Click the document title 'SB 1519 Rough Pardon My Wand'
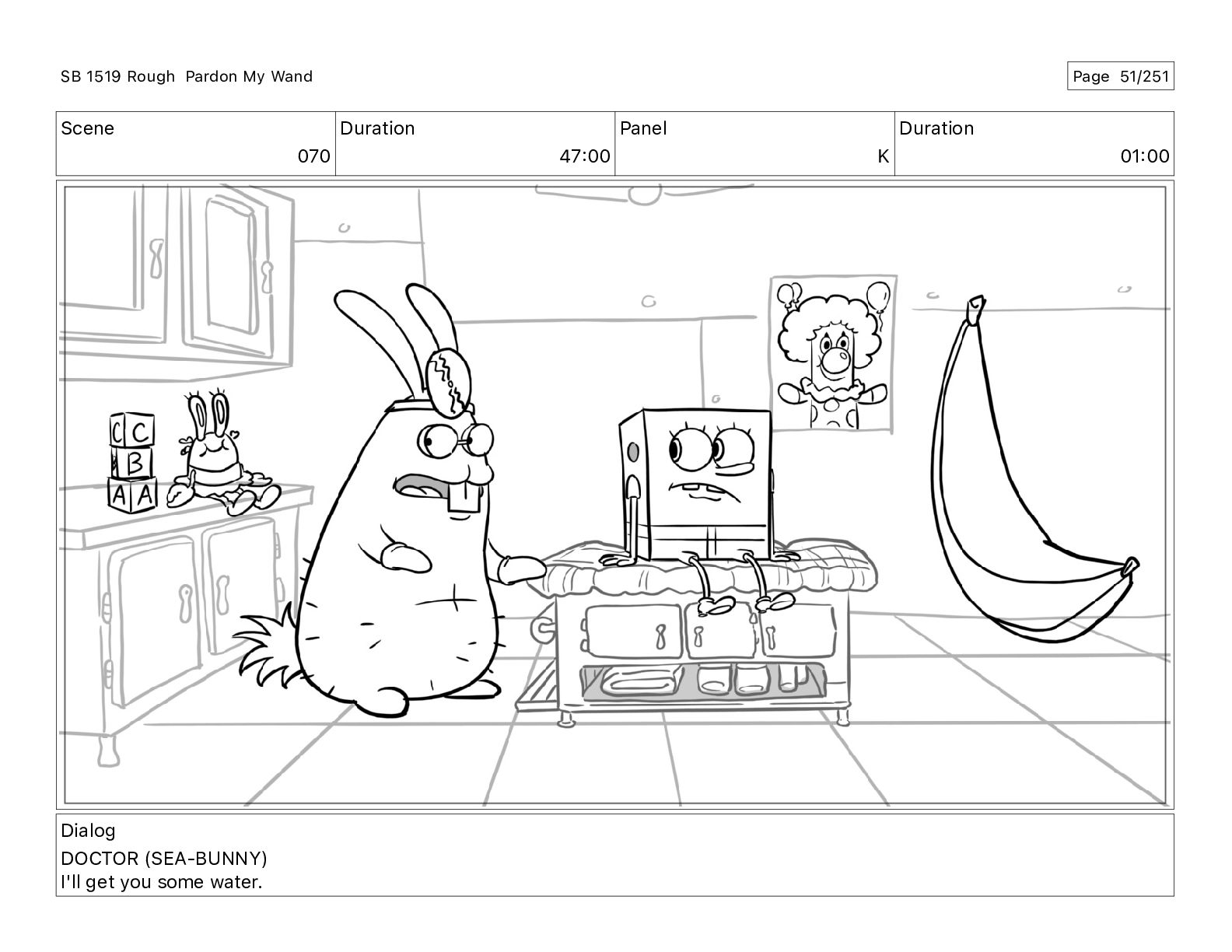This screenshot has width=1232, height=952. click(187, 76)
